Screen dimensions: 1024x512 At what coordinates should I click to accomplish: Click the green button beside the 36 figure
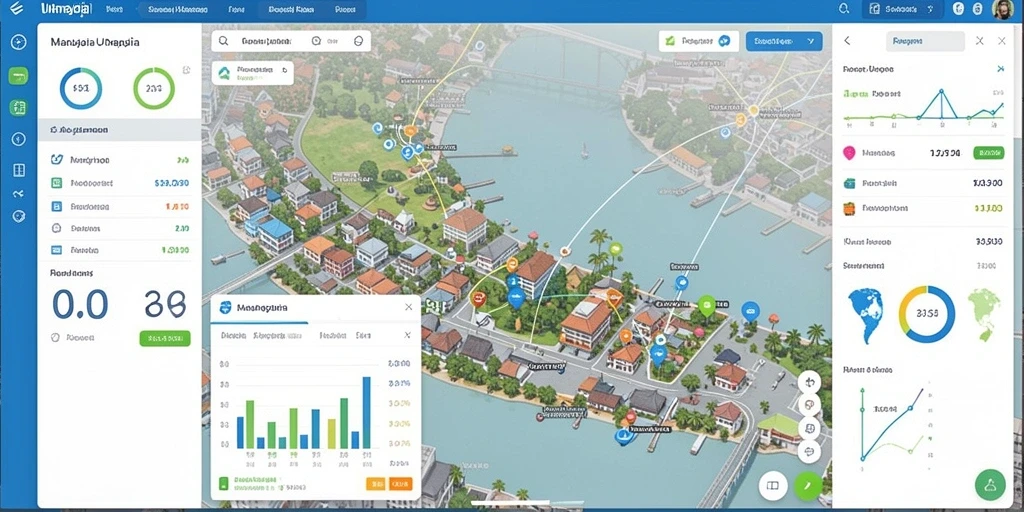coord(165,338)
